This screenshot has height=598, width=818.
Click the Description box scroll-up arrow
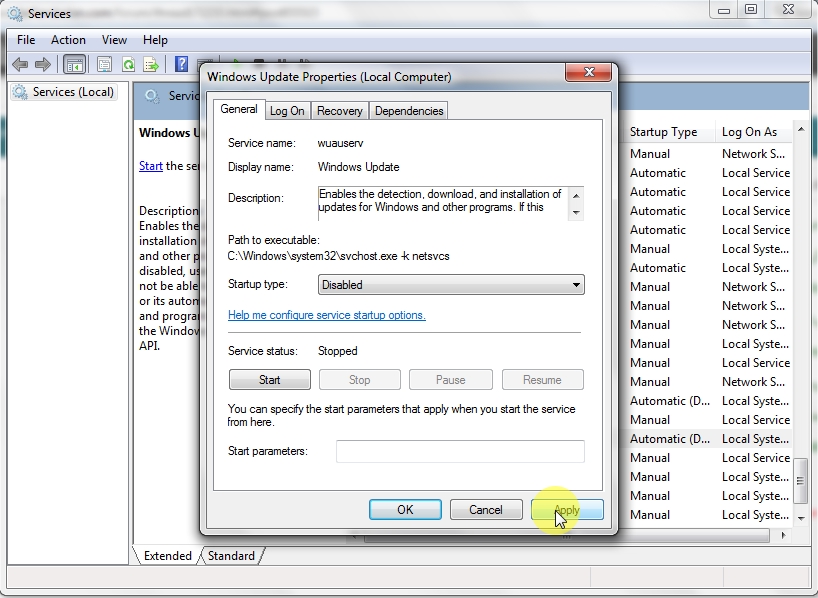[576, 196]
